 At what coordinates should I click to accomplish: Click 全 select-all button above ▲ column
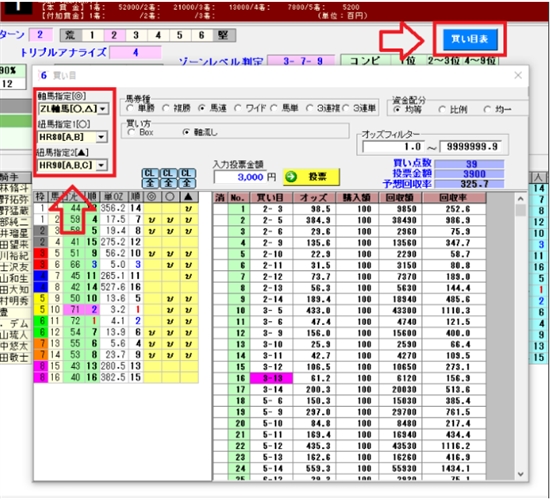tap(186, 183)
